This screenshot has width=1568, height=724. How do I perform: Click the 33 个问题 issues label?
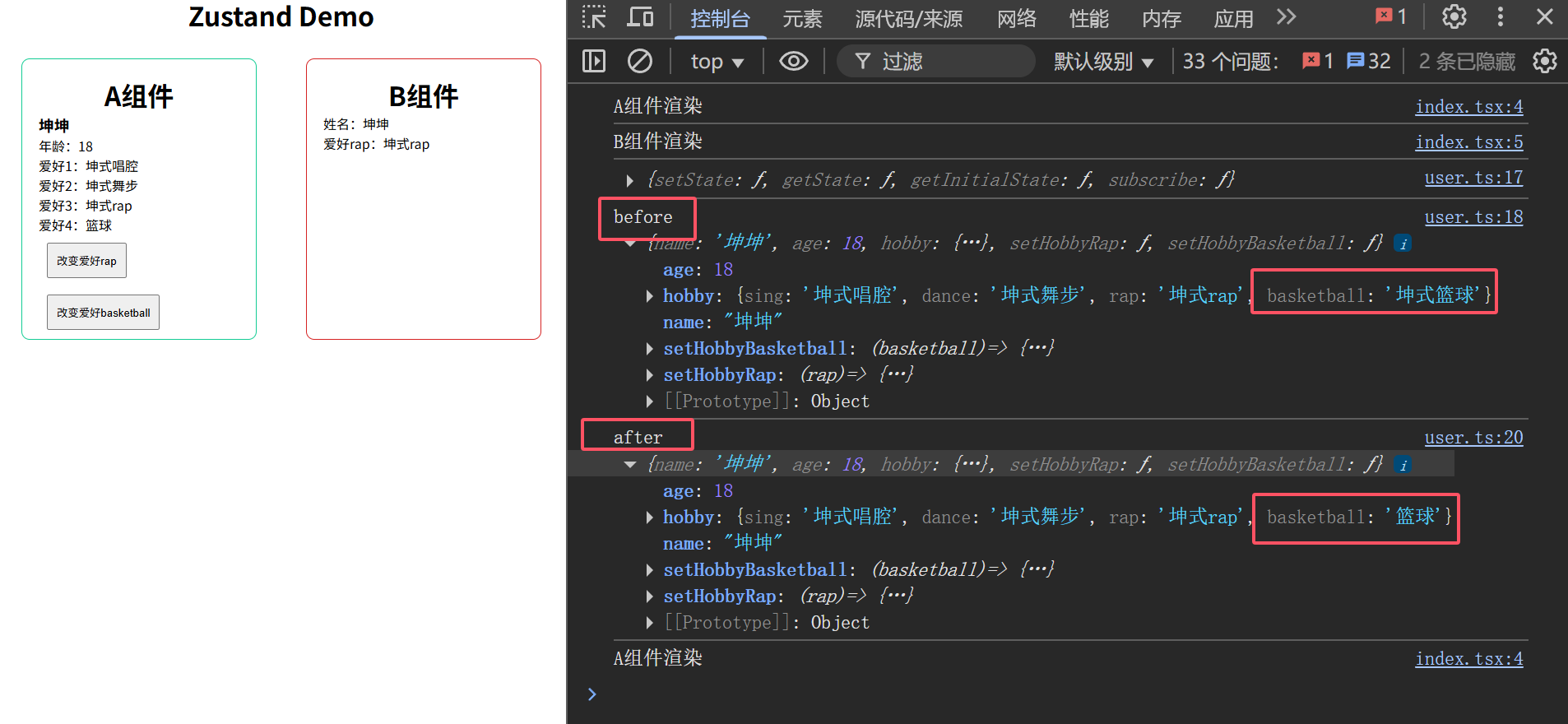click(1231, 62)
